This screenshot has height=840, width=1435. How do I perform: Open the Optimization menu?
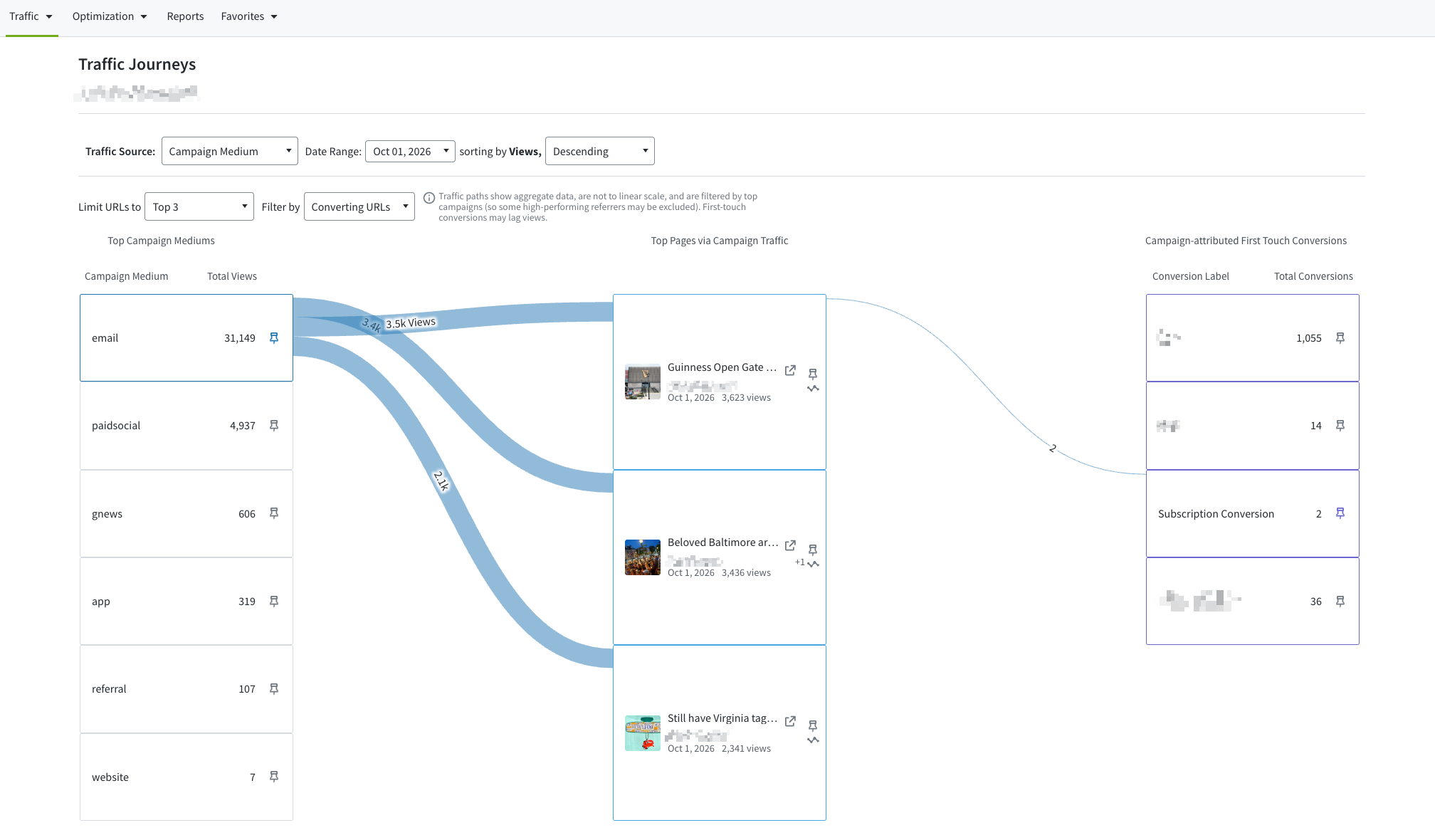pyautogui.click(x=110, y=16)
